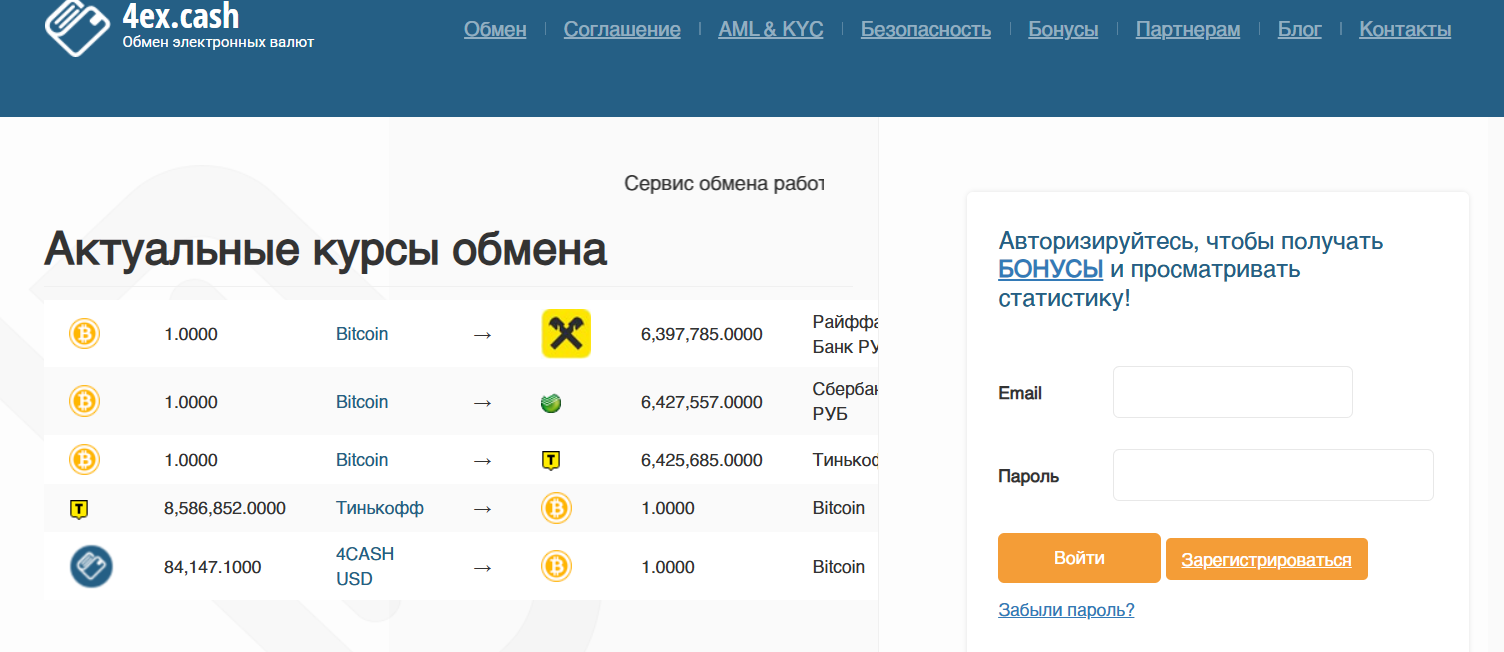Image resolution: width=1504 pixels, height=652 pixels.
Task: Click the yellow Raiffeisen bank icon
Action: pyautogui.click(x=566, y=333)
